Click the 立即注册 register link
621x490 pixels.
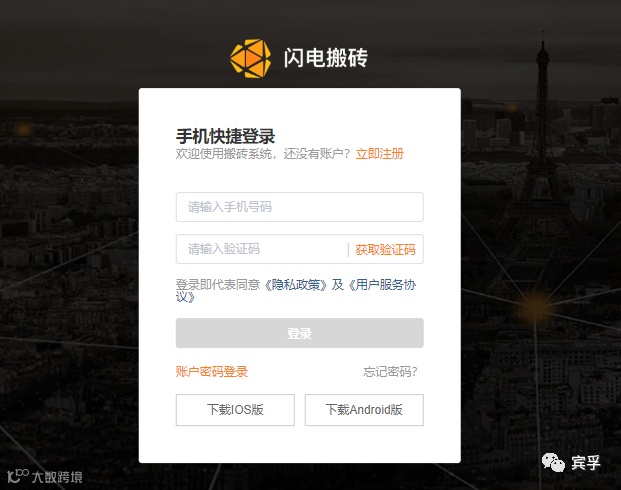[x=379, y=154]
